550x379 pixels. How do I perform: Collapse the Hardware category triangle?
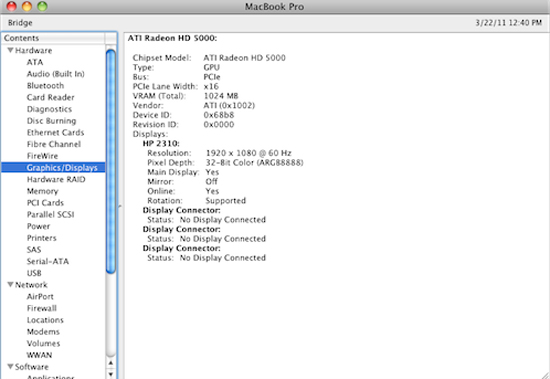tap(11, 50)
